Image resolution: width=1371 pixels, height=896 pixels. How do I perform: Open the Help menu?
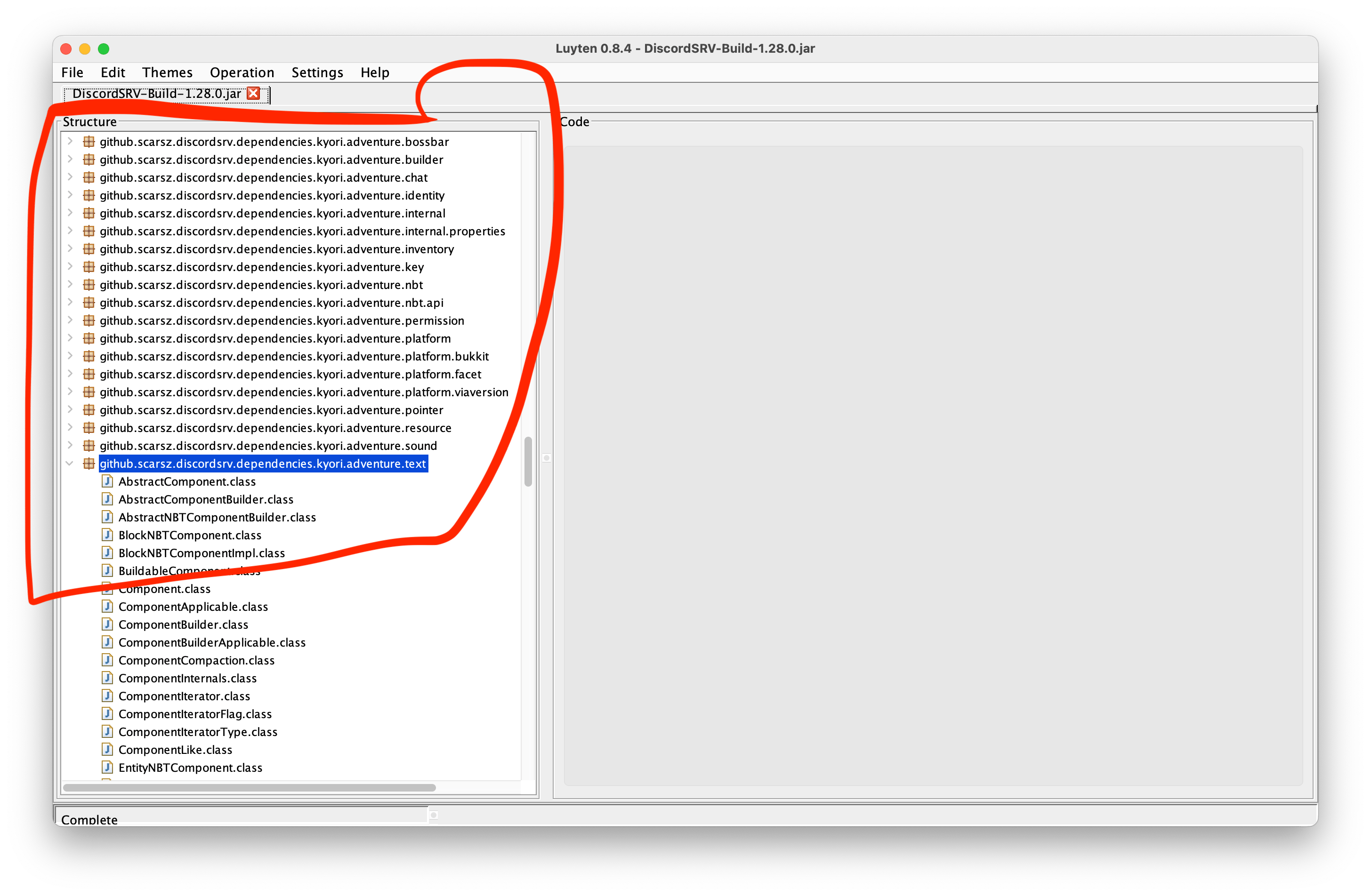pos(375,72)
